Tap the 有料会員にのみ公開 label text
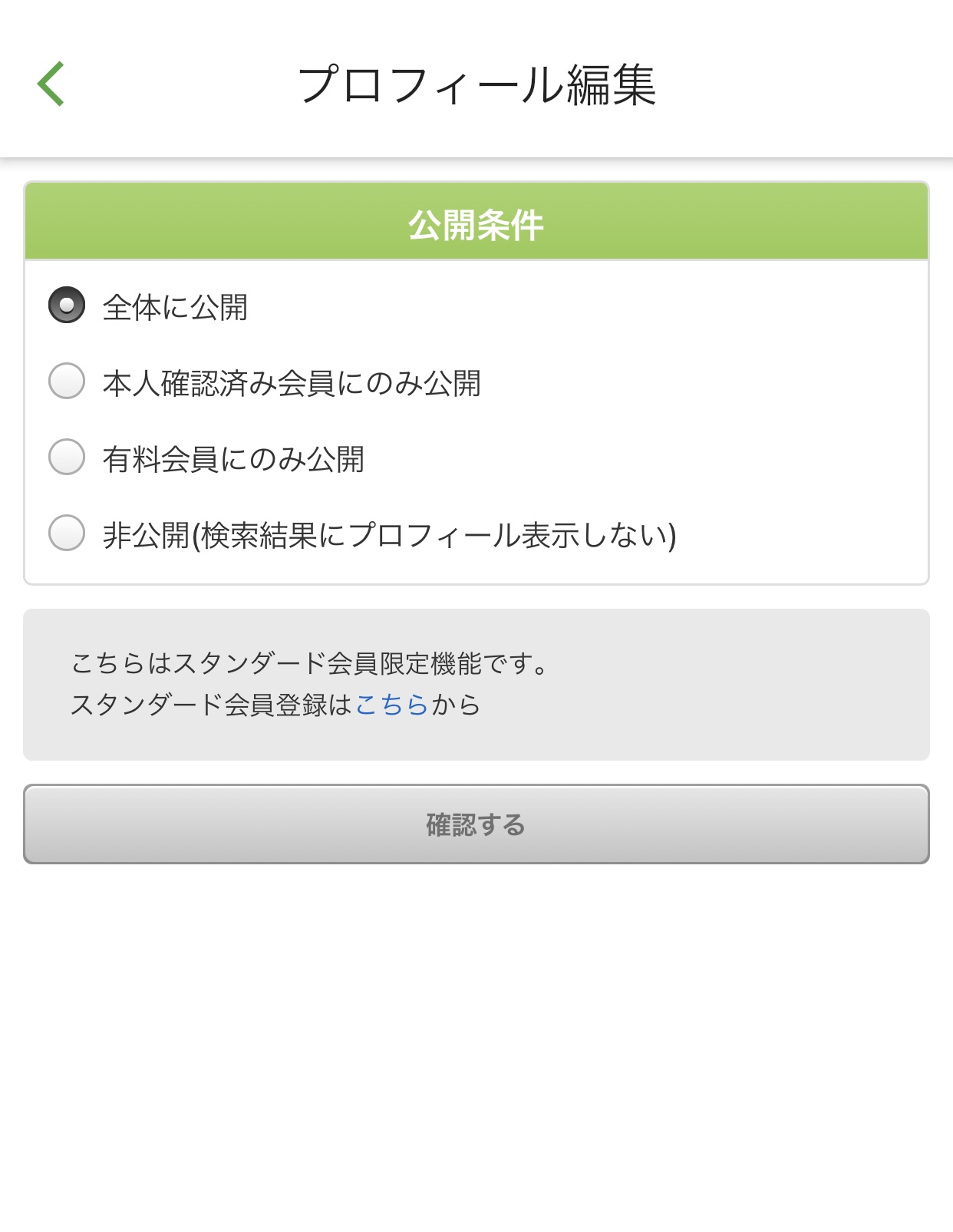The image size is (953, 1232). 233,459
